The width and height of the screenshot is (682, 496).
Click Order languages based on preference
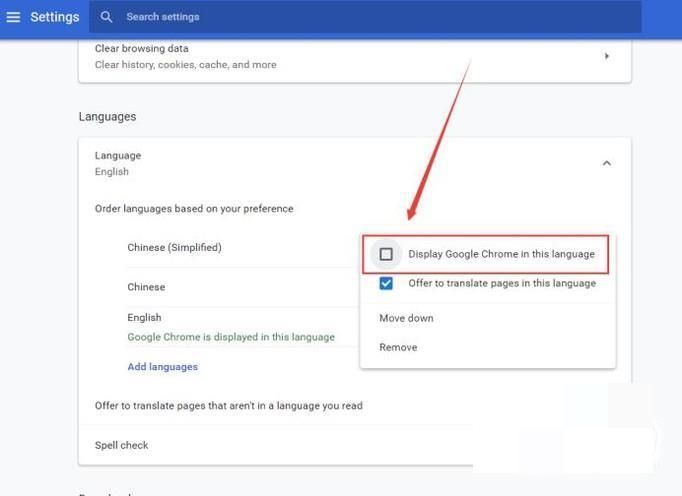point(194,209)
